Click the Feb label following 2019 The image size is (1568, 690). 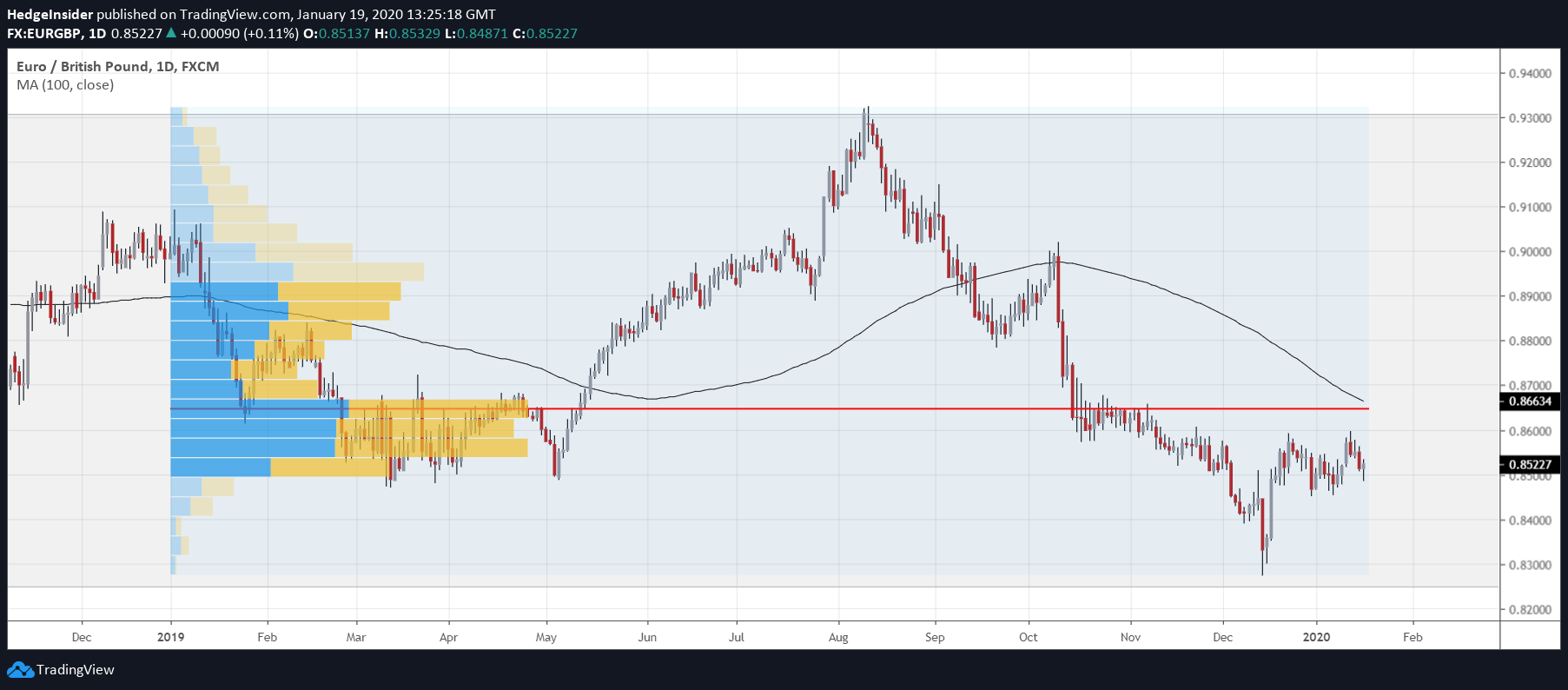coord(268,637)
